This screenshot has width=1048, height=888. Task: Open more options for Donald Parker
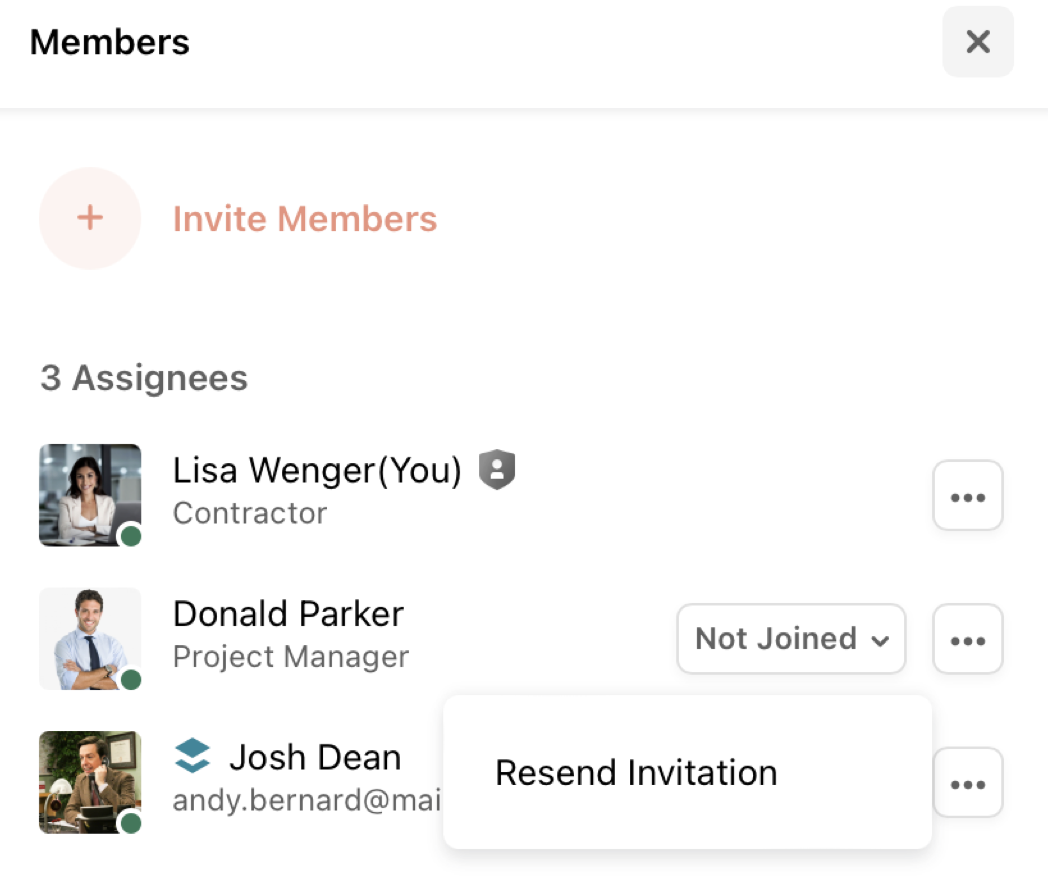968,639
